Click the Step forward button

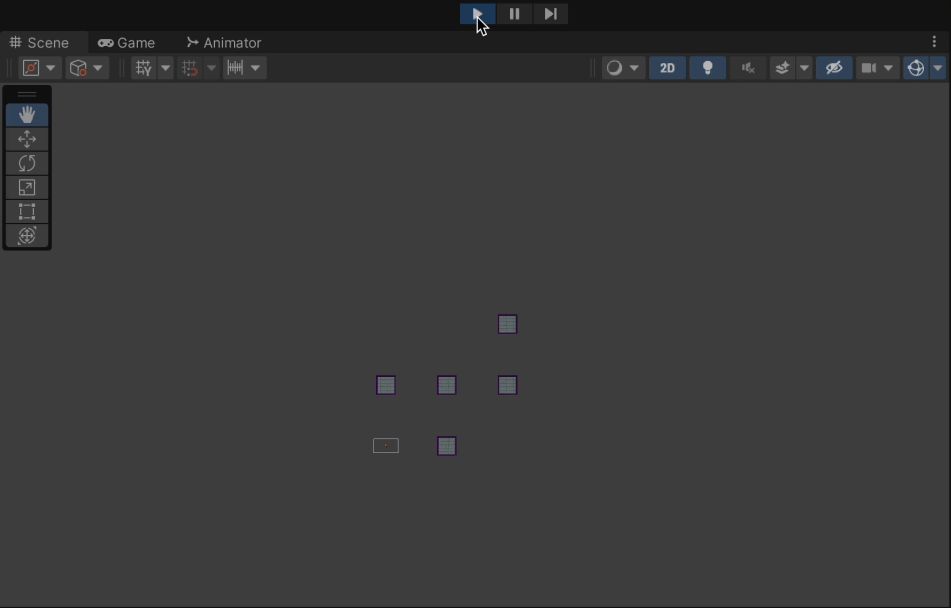point(550,14)
